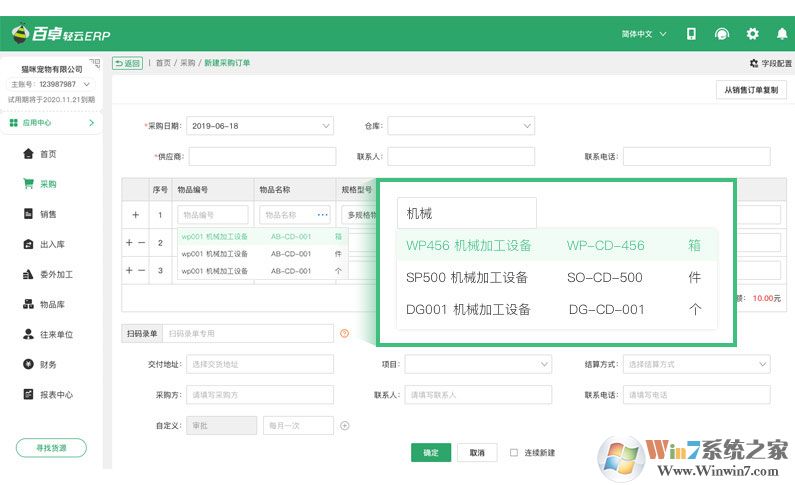Click the 字段配置 gear icon
The height and width of the screenshot is (485, 795).
pyautogui.click(x=754, y=63)
